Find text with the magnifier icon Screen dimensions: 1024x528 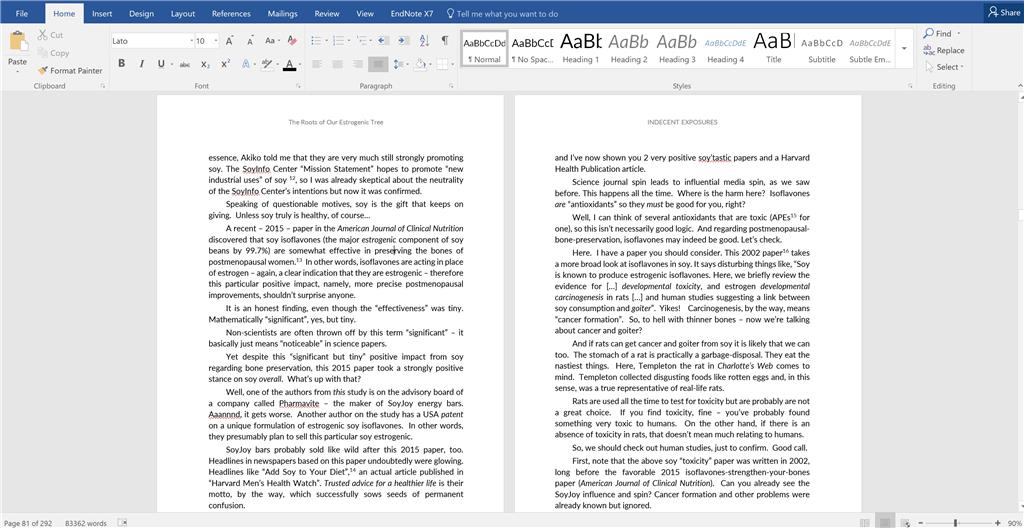[929, 33]
